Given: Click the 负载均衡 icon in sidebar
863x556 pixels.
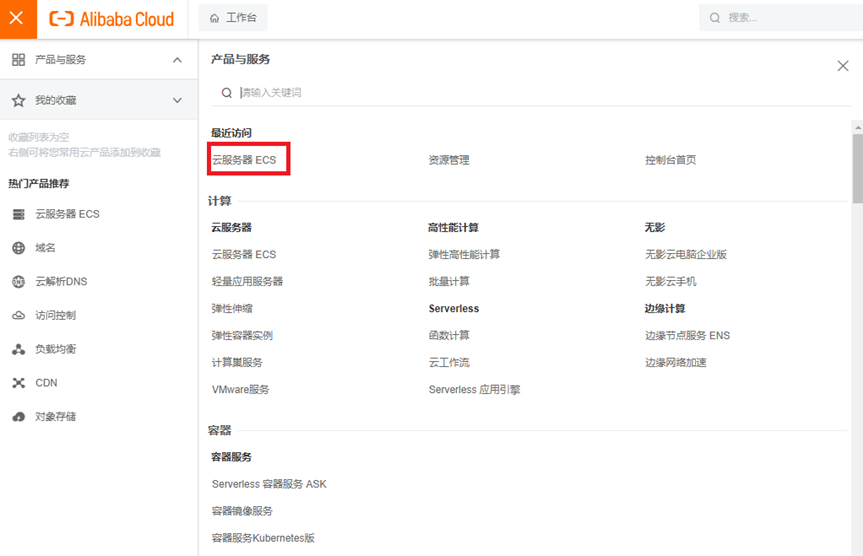Looking at the screenshot, I should click(19, 349).
